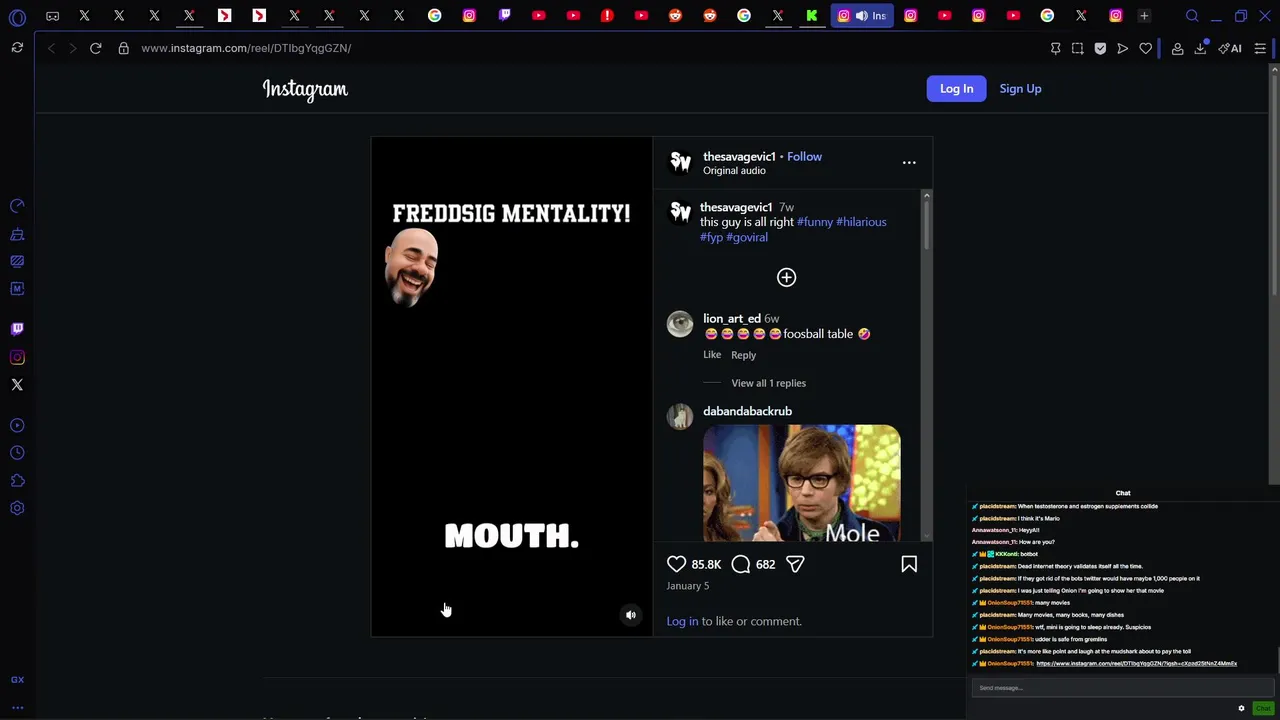Screen dimensions: 1280x720
Task: Click the Austin Powers GIF comment
Action: pyautogui.click(x=801, y=483)
